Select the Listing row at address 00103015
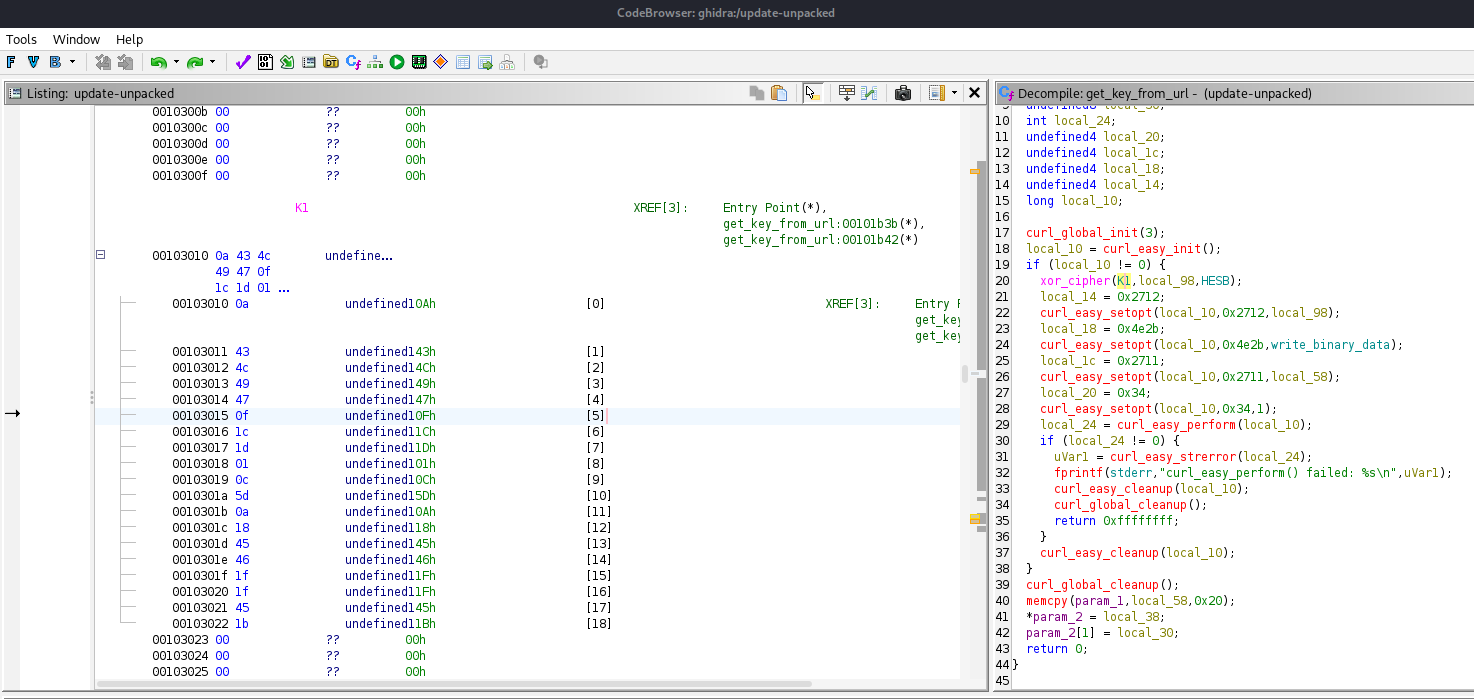 pos(527,416)
